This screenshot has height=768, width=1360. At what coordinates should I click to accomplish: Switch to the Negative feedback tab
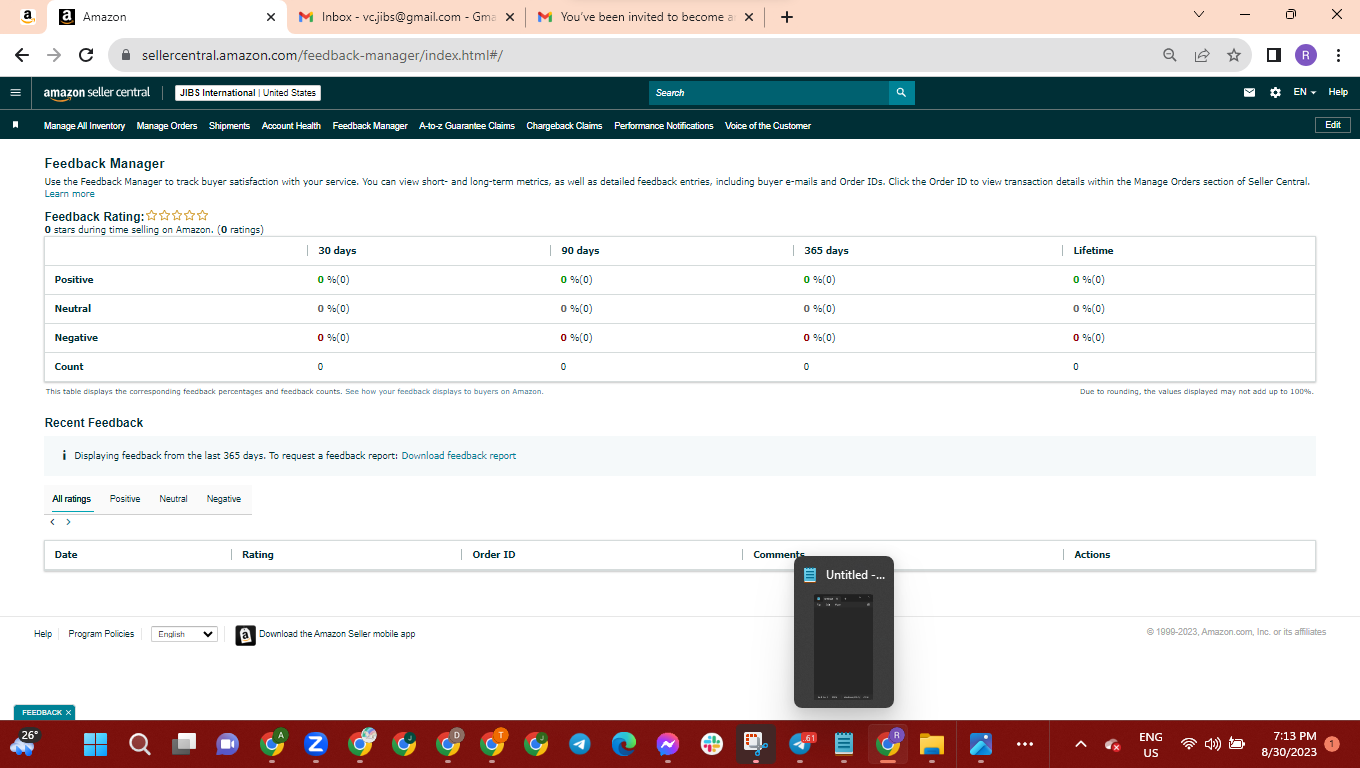point(224,499)
